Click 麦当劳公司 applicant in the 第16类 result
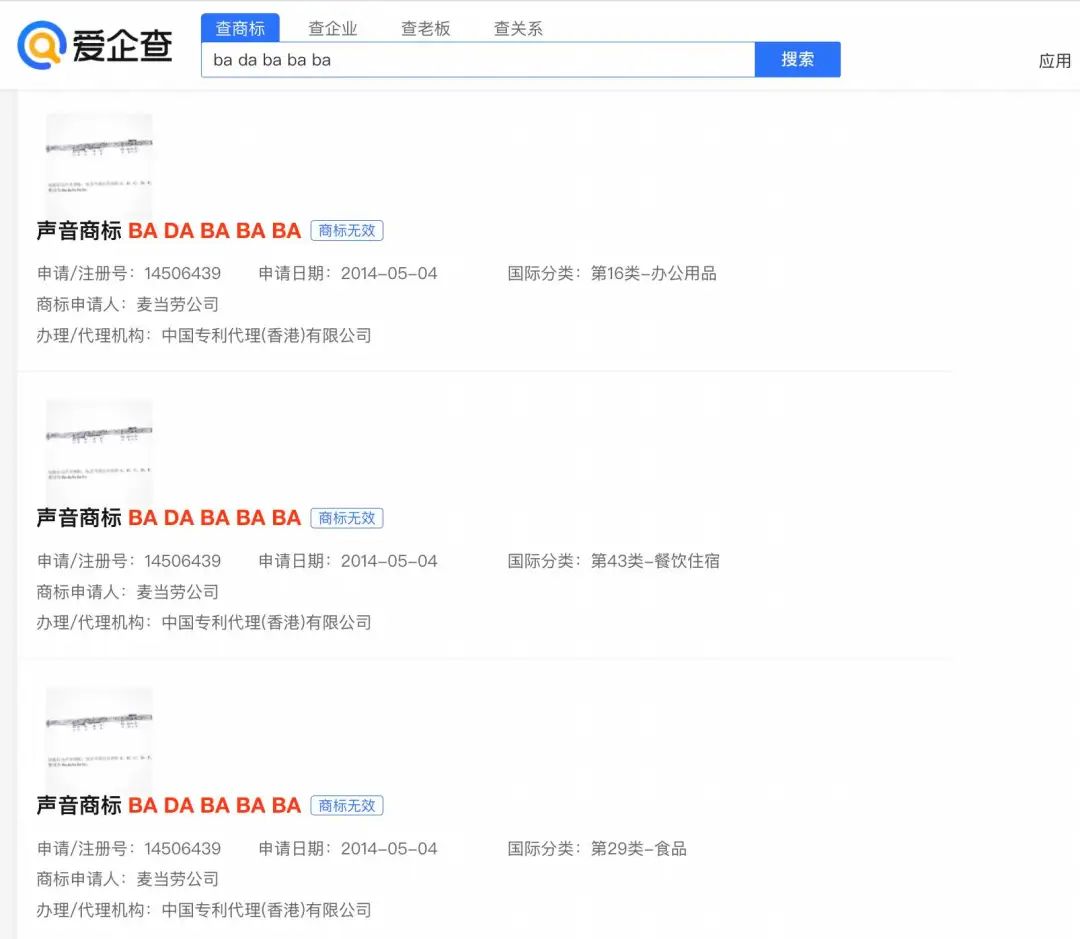This screenshot has height=939, width=1080. pos(178,304)
